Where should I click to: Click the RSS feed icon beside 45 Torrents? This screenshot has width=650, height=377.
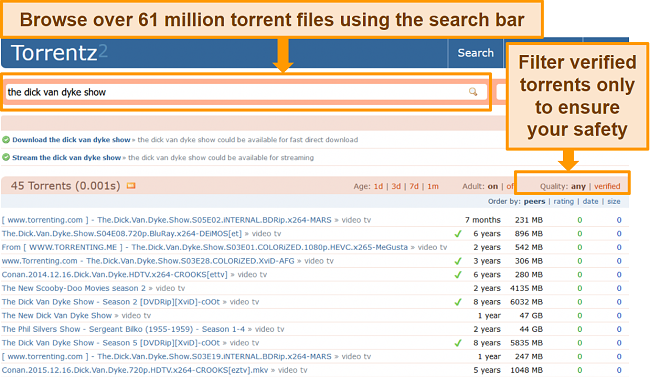pos(131,185)
